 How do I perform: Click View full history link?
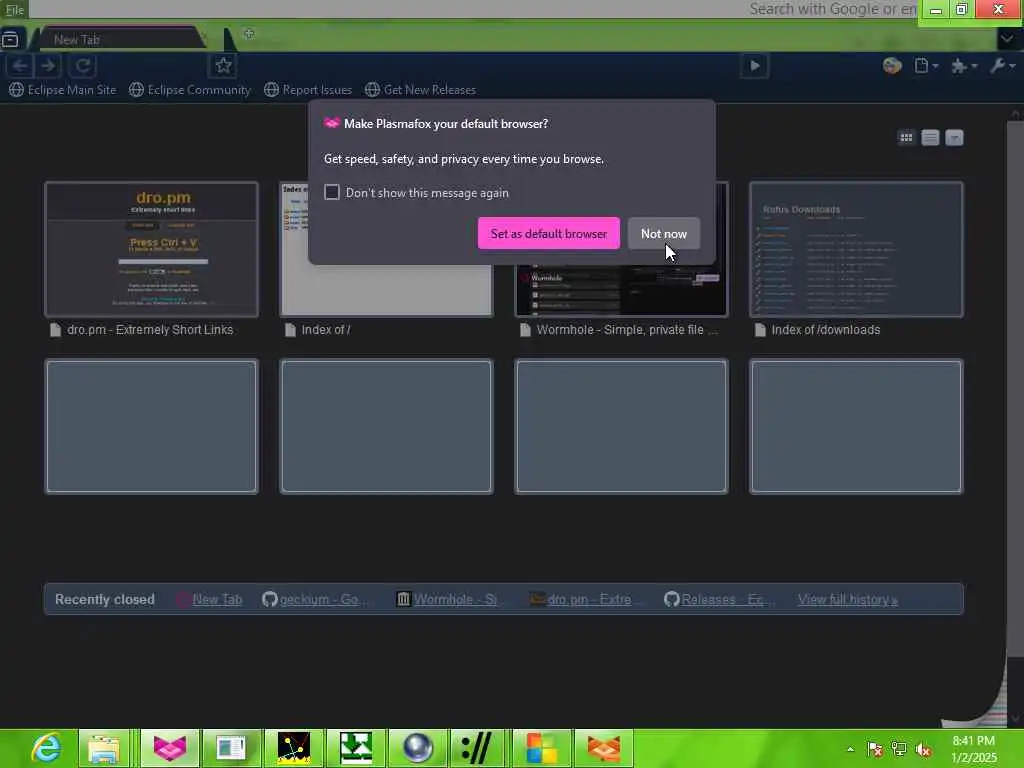point(848,599)
